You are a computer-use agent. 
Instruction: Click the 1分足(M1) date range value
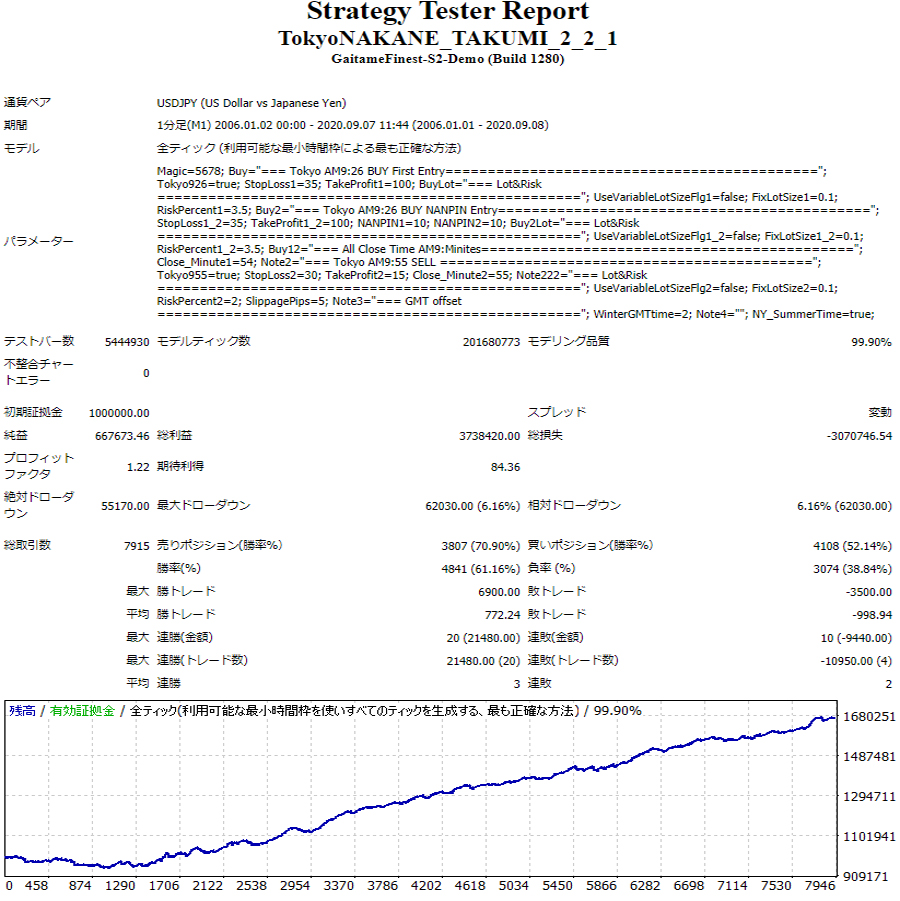point(352,125)
